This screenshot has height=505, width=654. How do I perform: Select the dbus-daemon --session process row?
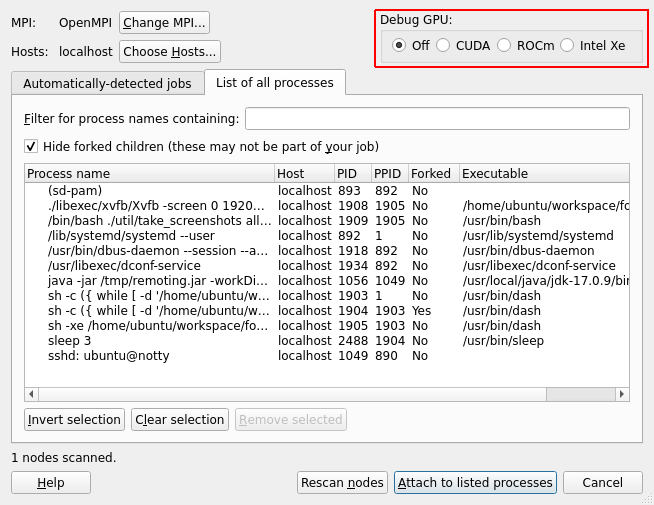coord(327,251)
